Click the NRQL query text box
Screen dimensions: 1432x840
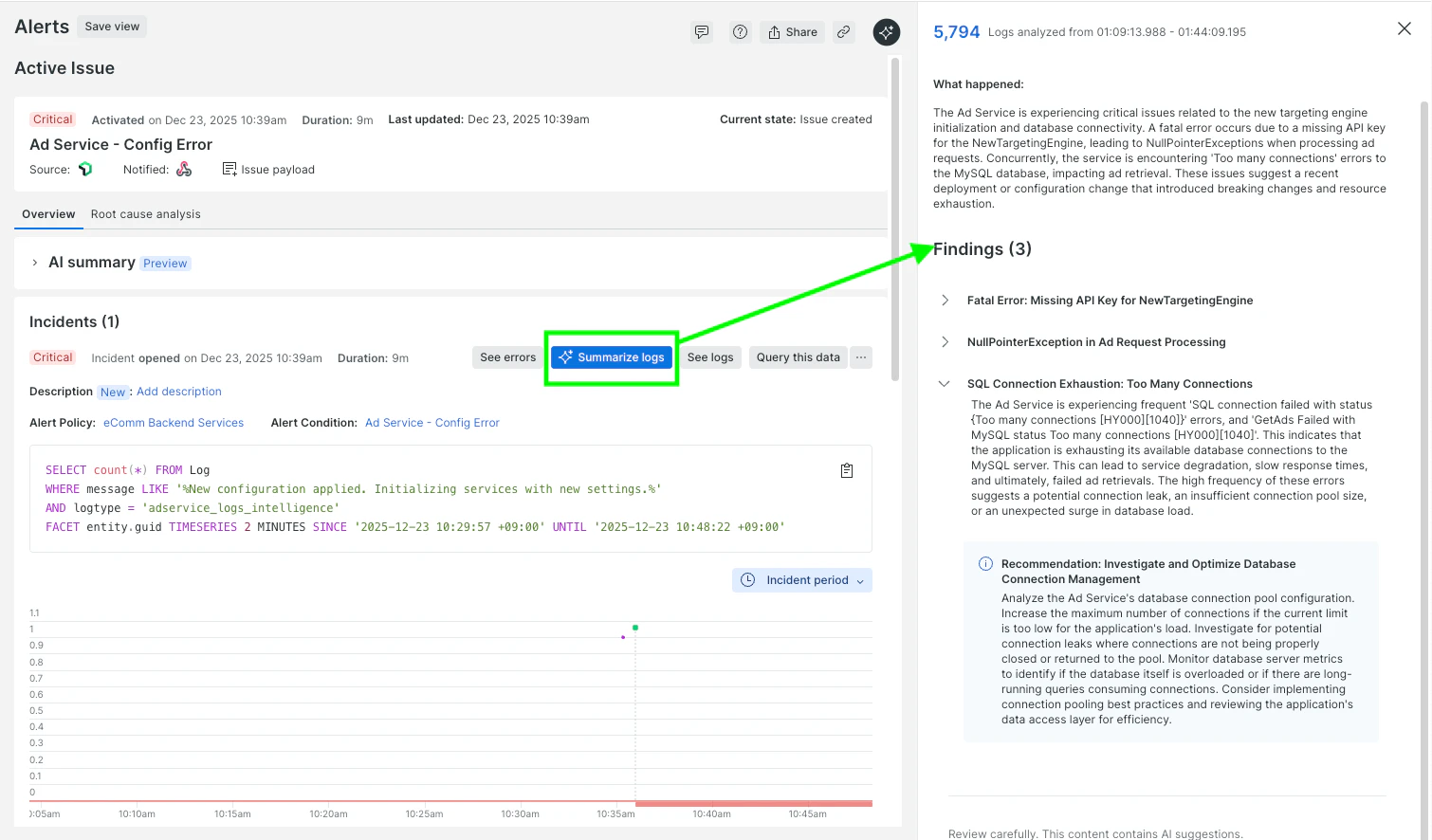450,499
